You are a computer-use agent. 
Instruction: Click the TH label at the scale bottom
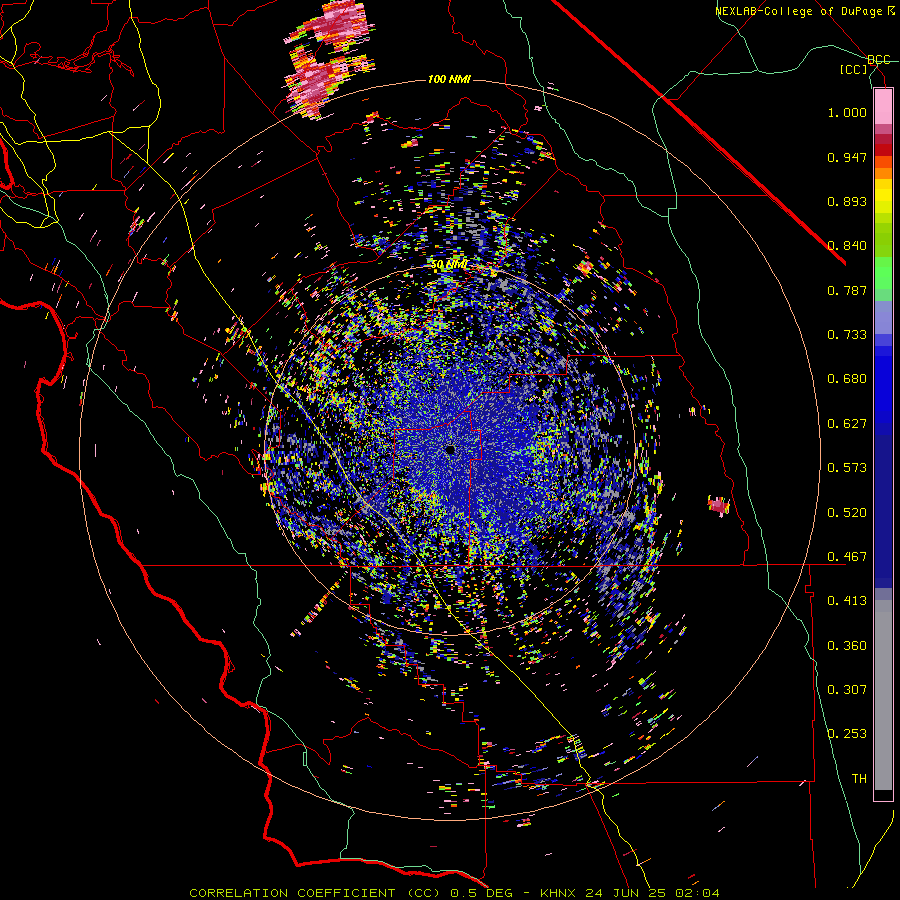point(859,779)
